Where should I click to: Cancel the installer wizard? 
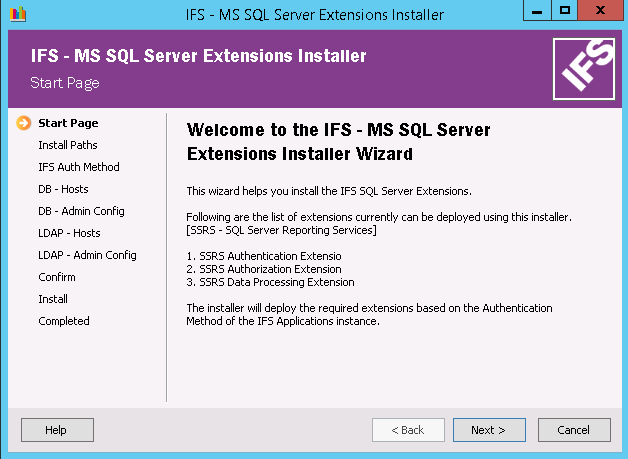(573, 430)
